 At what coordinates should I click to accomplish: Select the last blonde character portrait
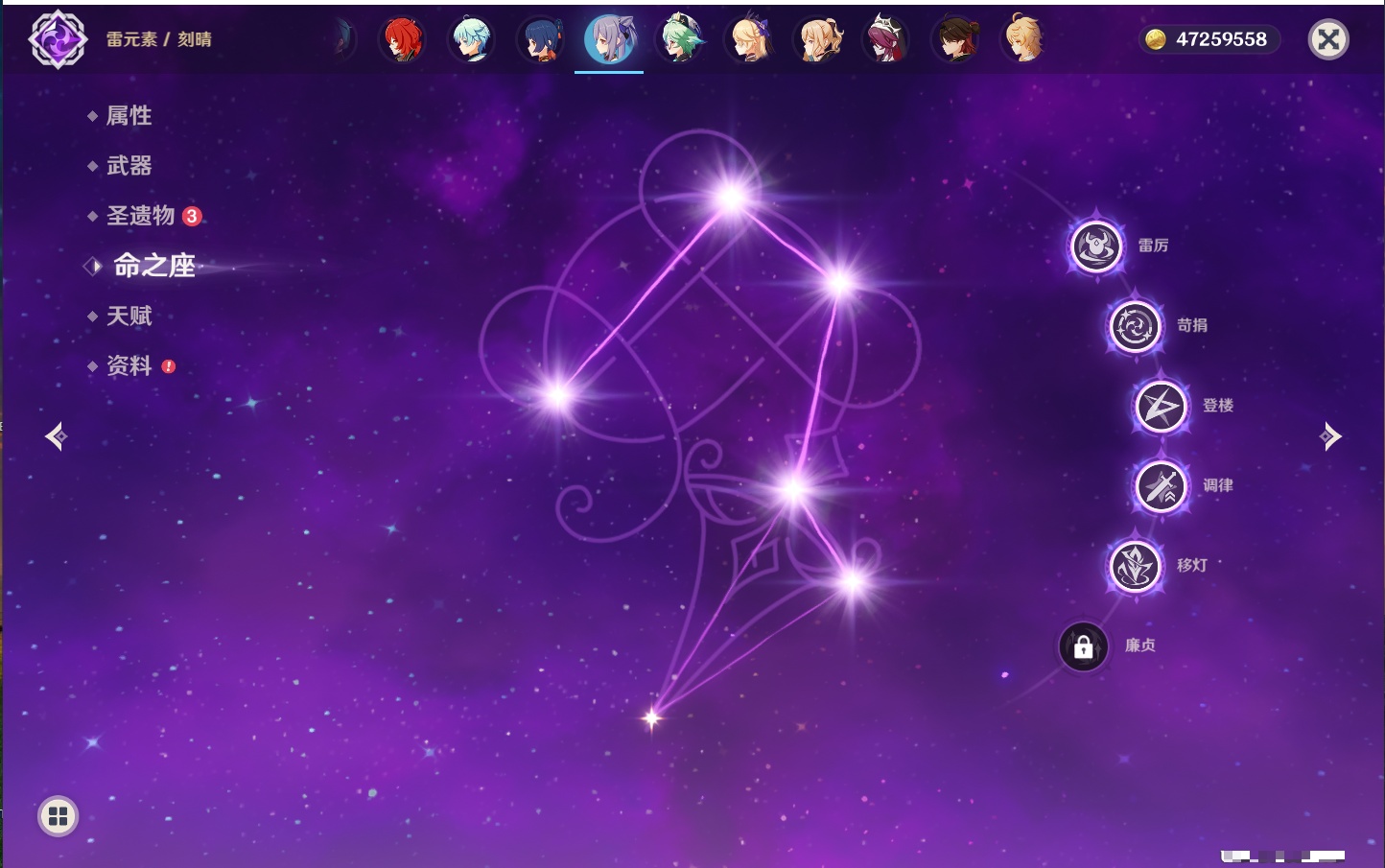[x=1024, y=39]
